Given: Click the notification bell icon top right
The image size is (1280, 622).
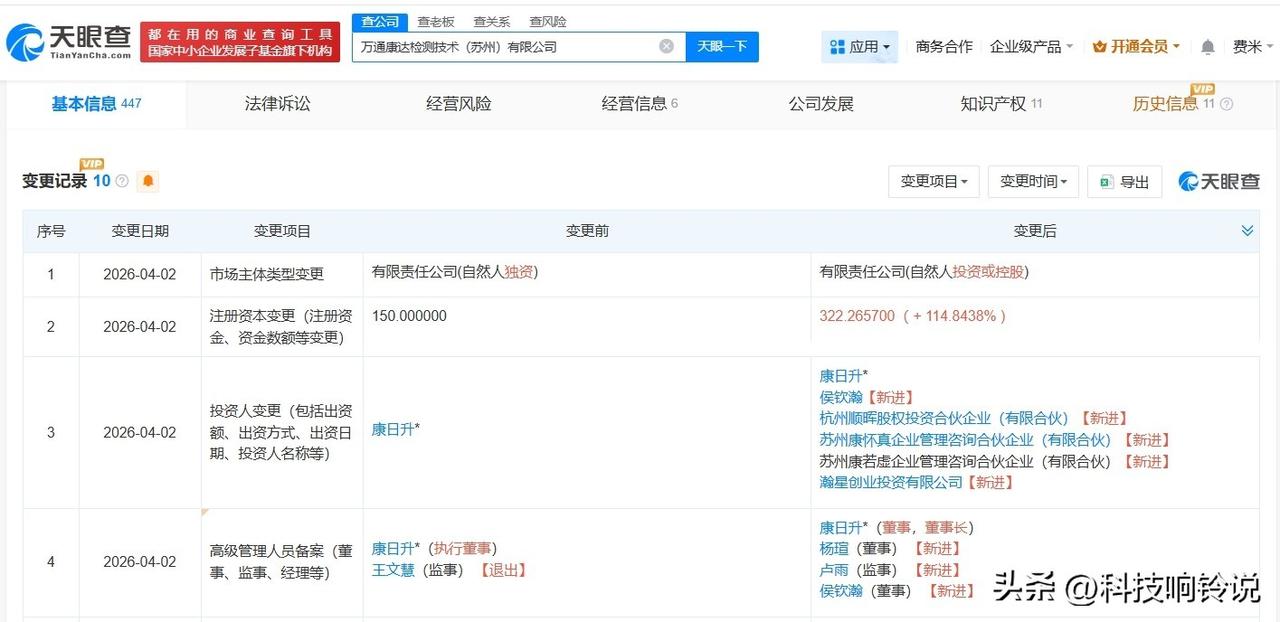Looking at the screenshot, I should 1207,46.
